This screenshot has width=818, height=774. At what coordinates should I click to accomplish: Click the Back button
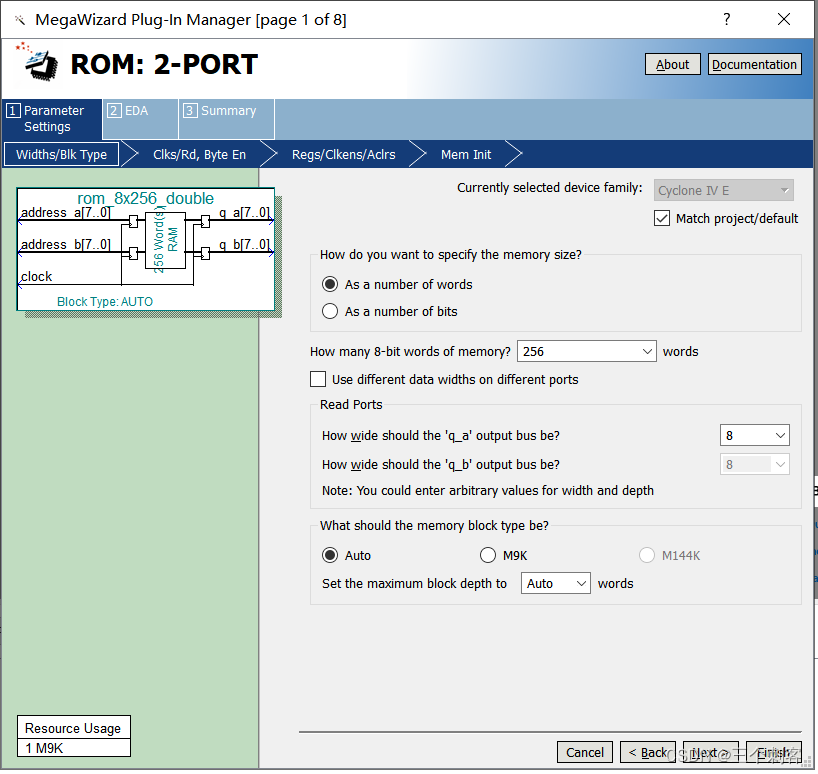click(647, 752)
